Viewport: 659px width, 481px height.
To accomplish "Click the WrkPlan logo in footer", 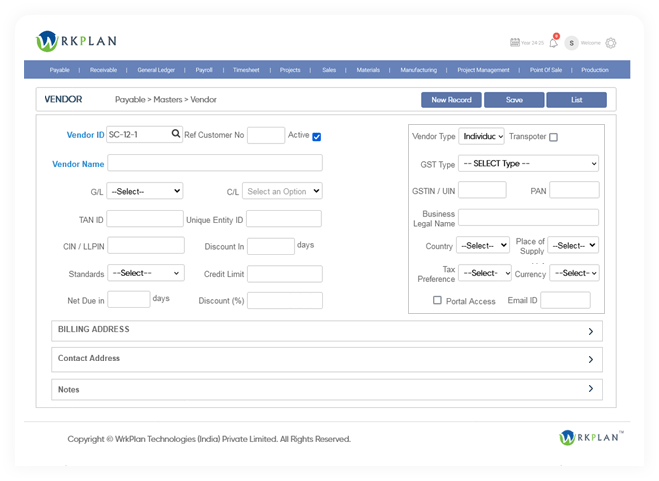I will click(x=591, y=438).
